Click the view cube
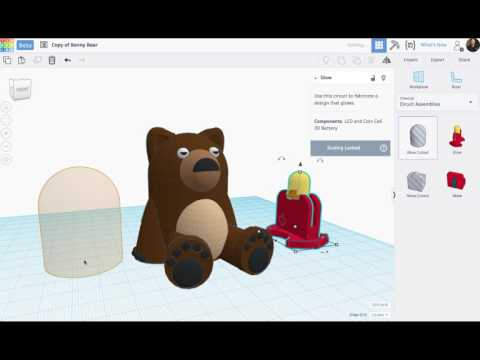The width and height of the screenshot is (480, 360). click(x=20, y=89)
